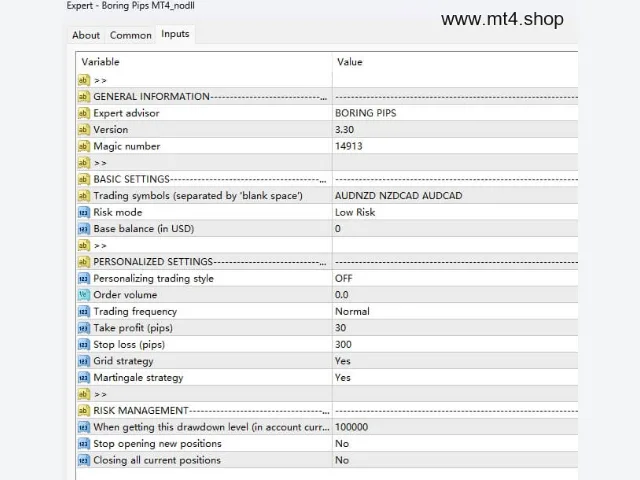Click the string icon beside PERSONALIZED SETTINGS
Viewport: 640px width, 480px height.
pos(83,262)
